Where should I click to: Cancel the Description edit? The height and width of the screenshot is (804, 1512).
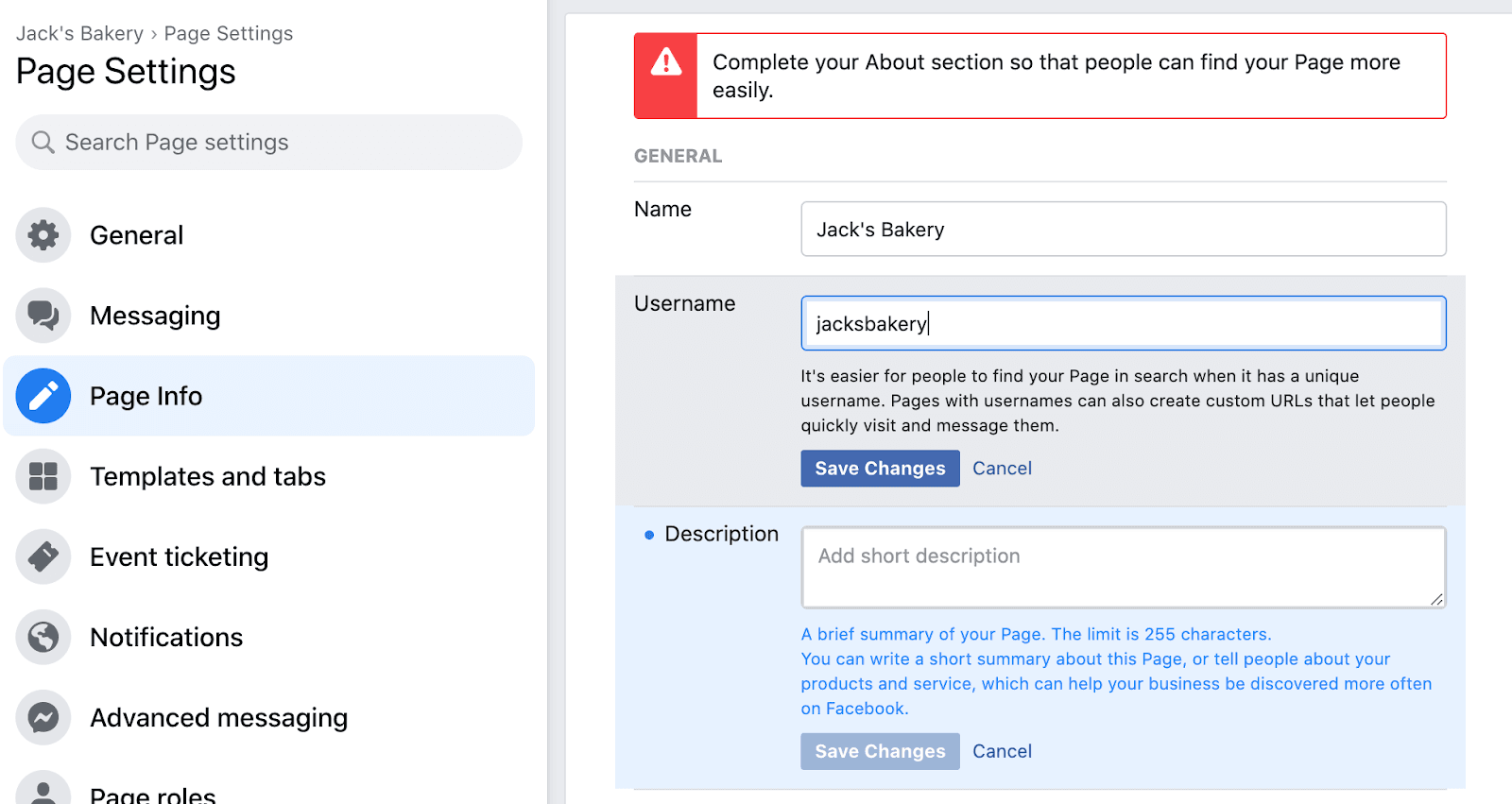tap(1002, 751)
